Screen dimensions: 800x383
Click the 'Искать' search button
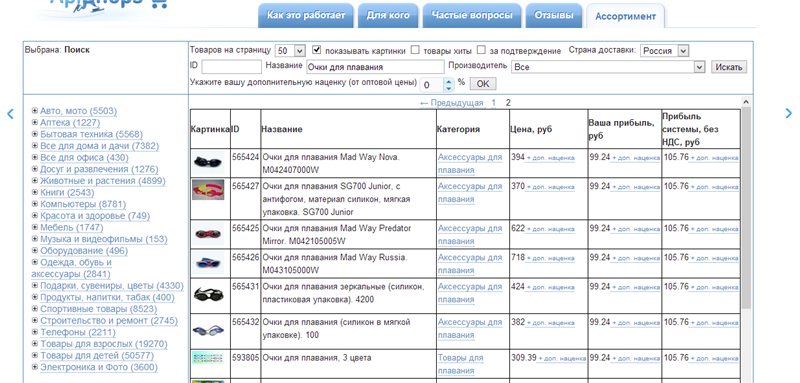click(729, 67)
